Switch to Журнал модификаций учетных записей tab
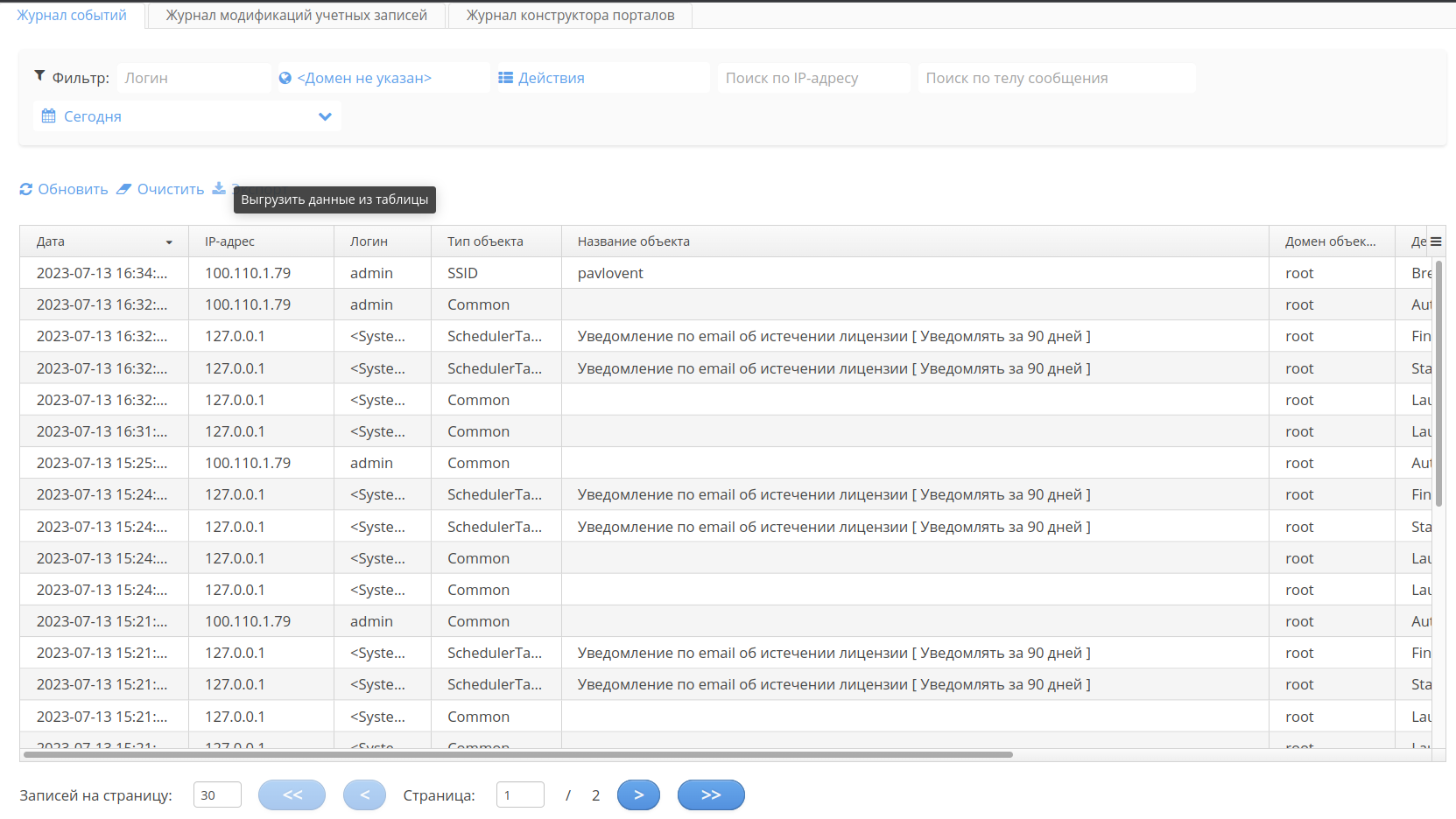The height and width of the screenshot is (819, 1456). pyautogui.click(x=296, y=15)
